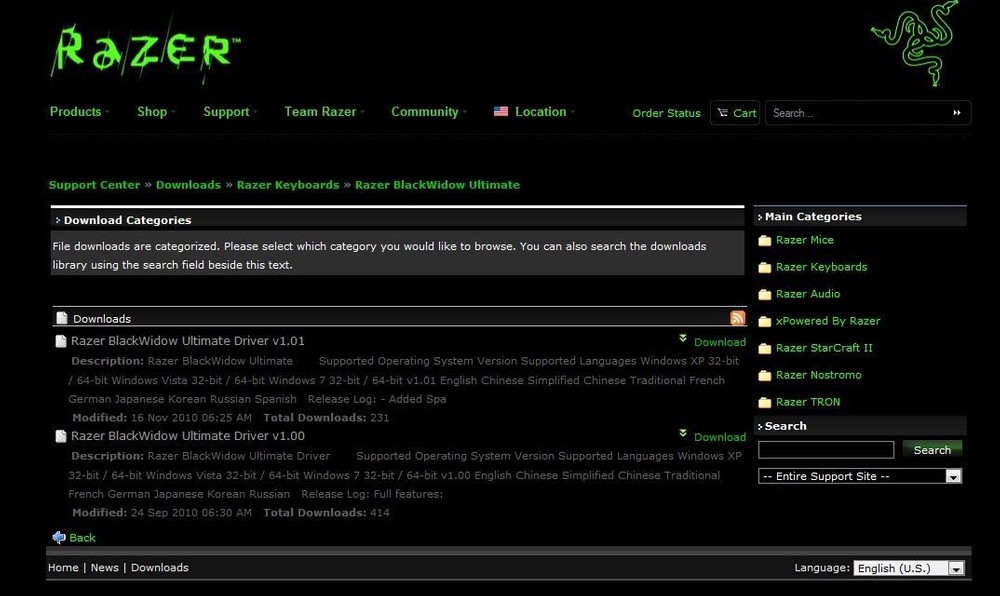Click the folder icon beside Razer Audio

(765, 294)
